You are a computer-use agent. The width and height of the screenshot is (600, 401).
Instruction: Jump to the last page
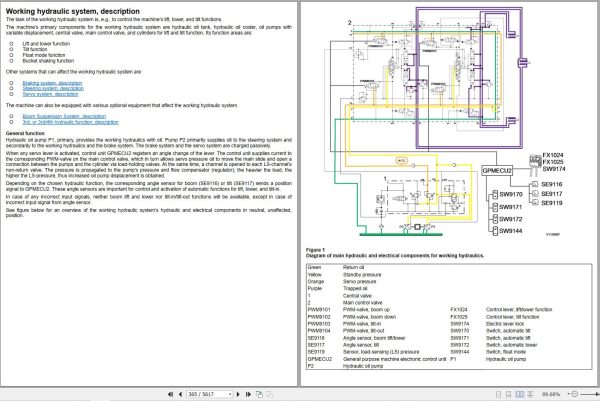[x=248, y=394]
